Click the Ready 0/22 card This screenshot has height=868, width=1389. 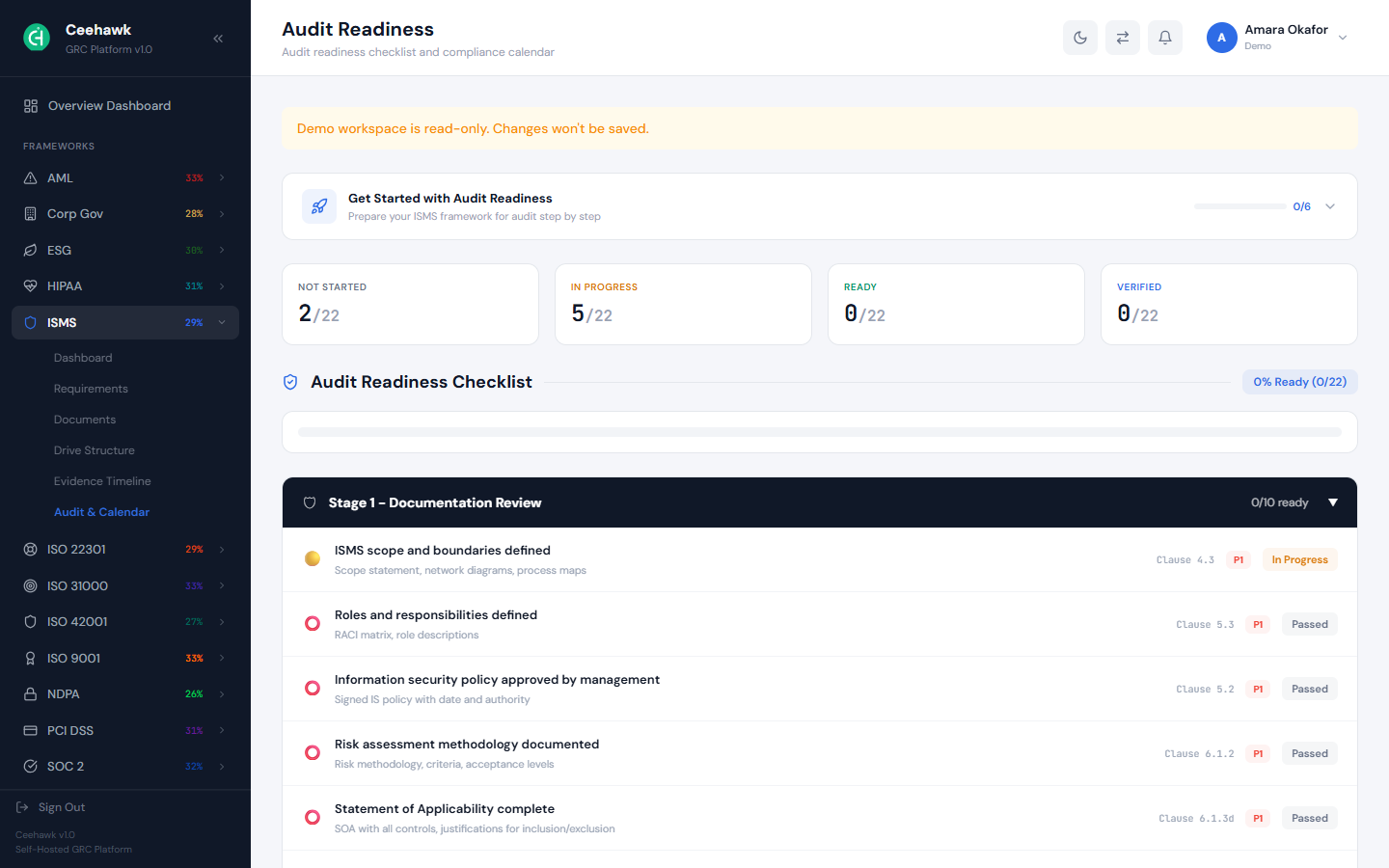(x=956, y=304)
